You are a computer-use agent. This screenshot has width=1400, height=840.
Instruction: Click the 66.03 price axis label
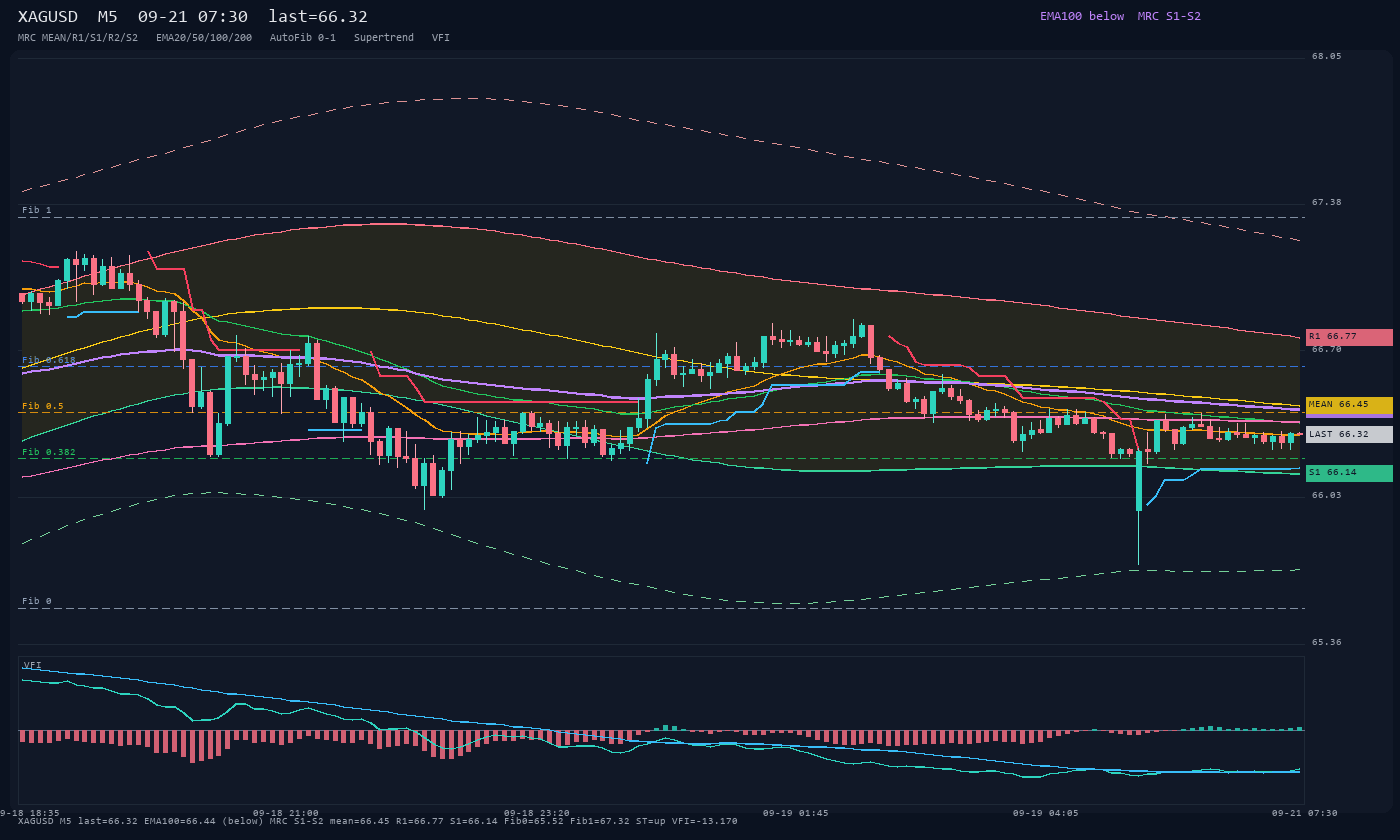click(1327, 495)
